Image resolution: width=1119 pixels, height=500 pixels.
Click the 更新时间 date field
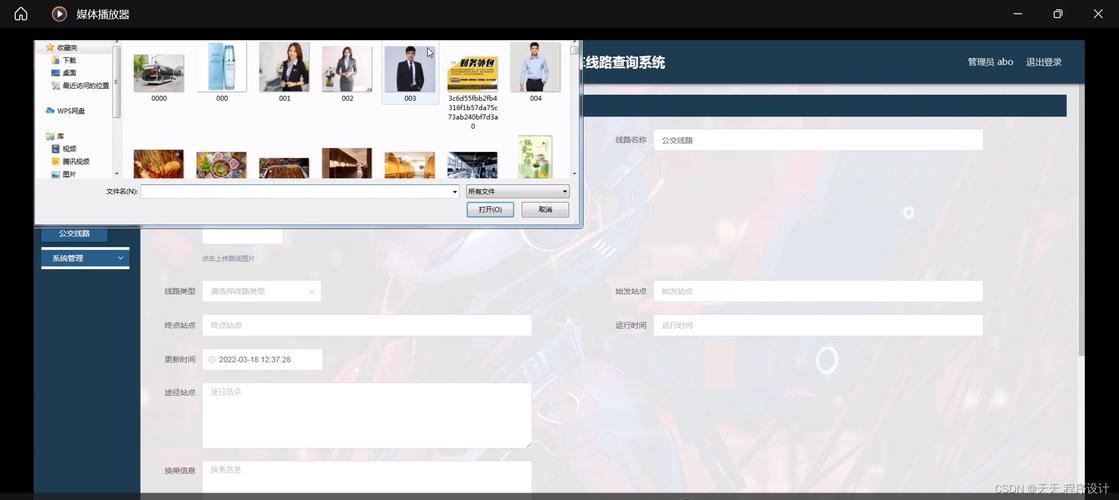[262, 359]
